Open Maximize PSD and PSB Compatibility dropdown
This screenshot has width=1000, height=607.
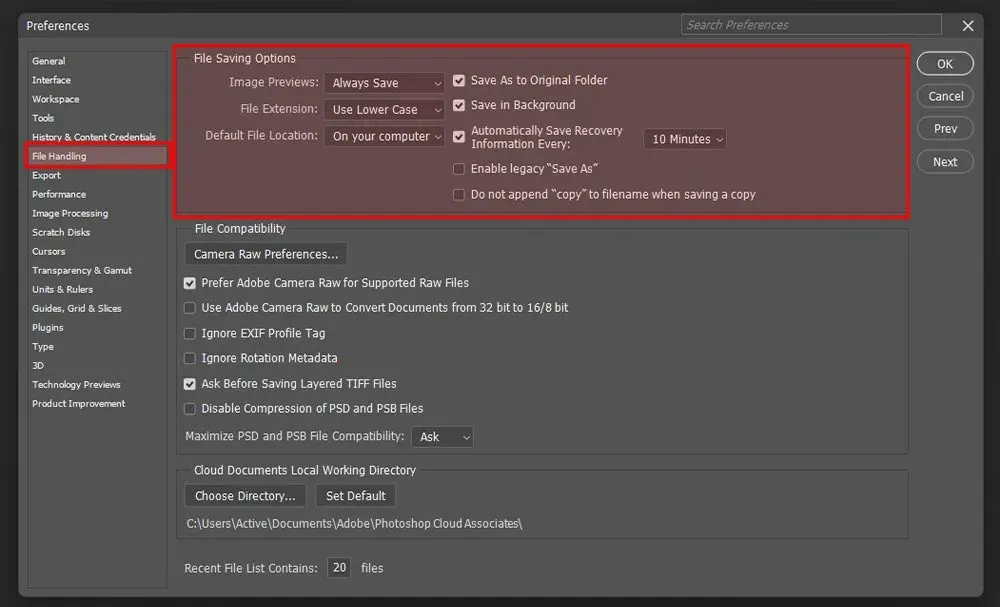(x=442, y=437)
